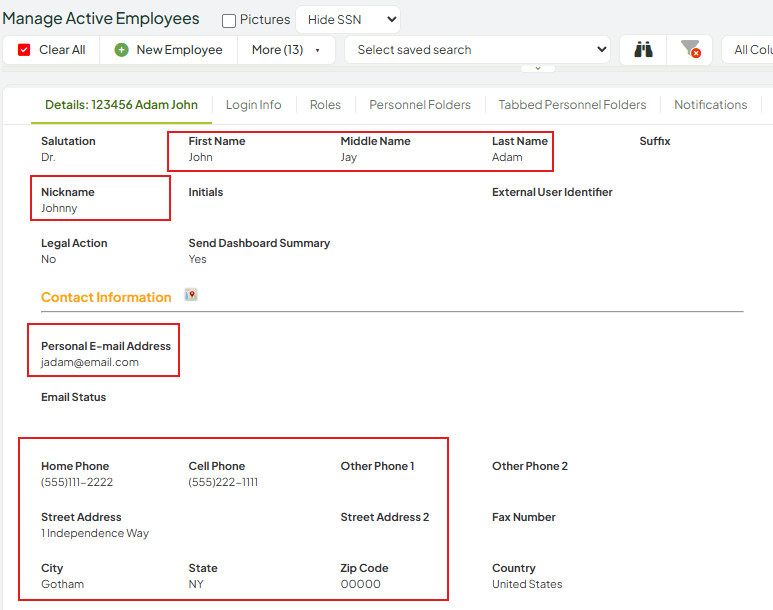This screenshot has height=610, width=773.
Task: Click the All Columns button
Action: 748,50
